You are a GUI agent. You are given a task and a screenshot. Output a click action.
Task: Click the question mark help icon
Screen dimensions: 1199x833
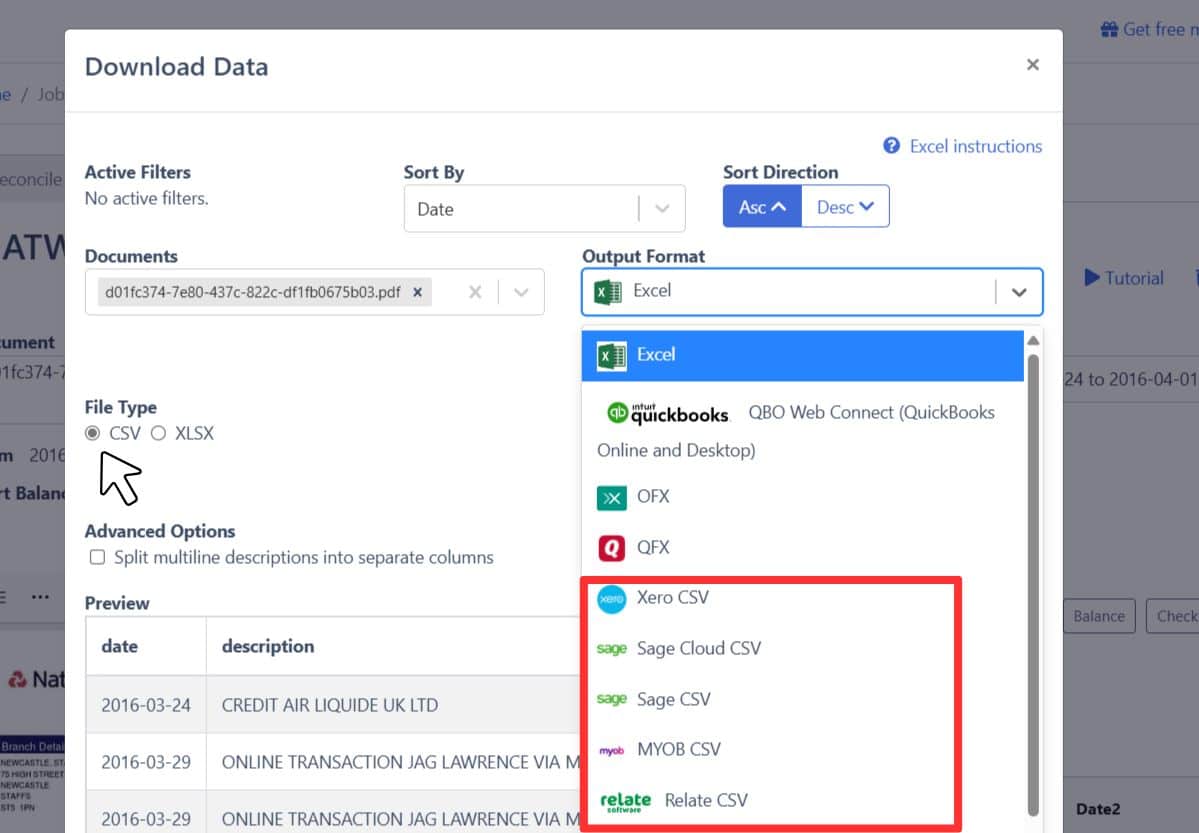(x=891, y=145)
